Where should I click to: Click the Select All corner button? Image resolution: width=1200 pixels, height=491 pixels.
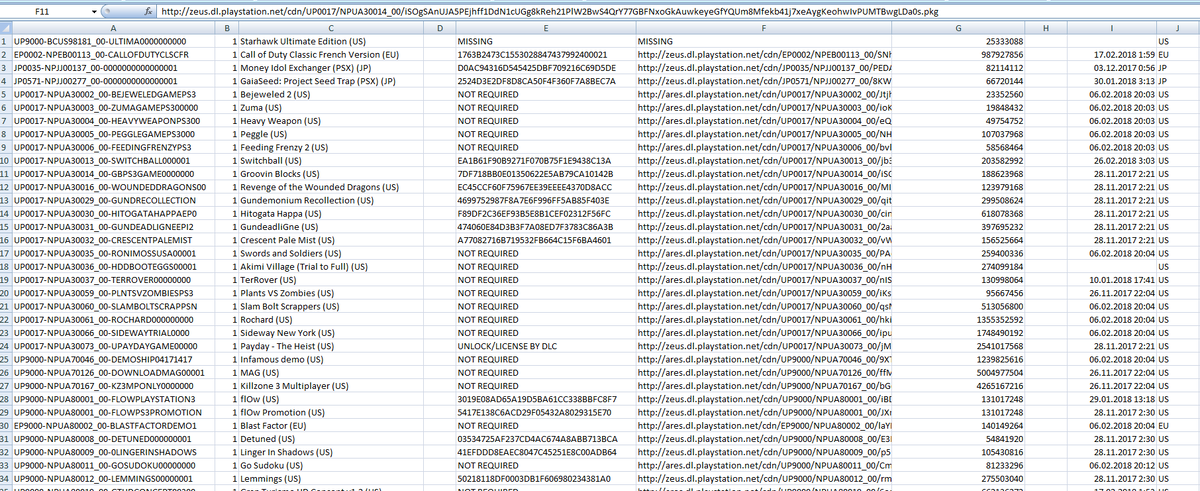[x=6, y=29]
